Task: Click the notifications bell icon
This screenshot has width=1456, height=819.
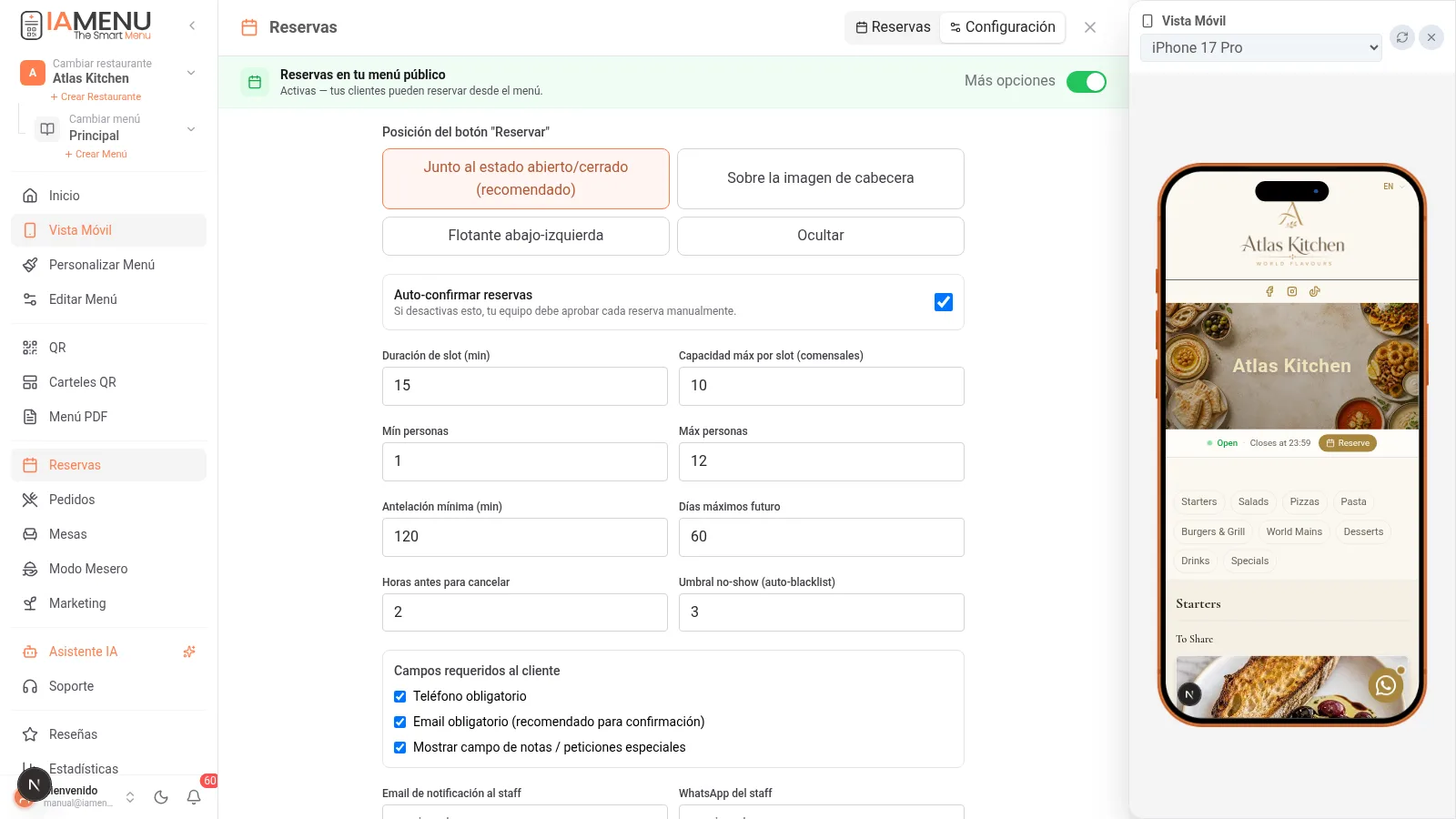Action: click(x=194, y=797)
